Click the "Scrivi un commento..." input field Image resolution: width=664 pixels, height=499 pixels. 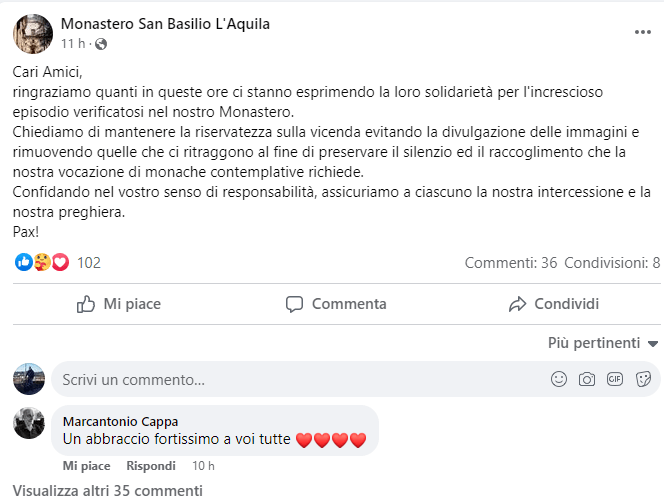pyautogui.click(x=300, y=380)
